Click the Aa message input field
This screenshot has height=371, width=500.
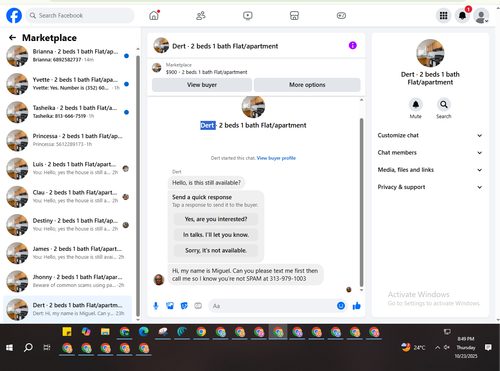click(x=273, y=306)
